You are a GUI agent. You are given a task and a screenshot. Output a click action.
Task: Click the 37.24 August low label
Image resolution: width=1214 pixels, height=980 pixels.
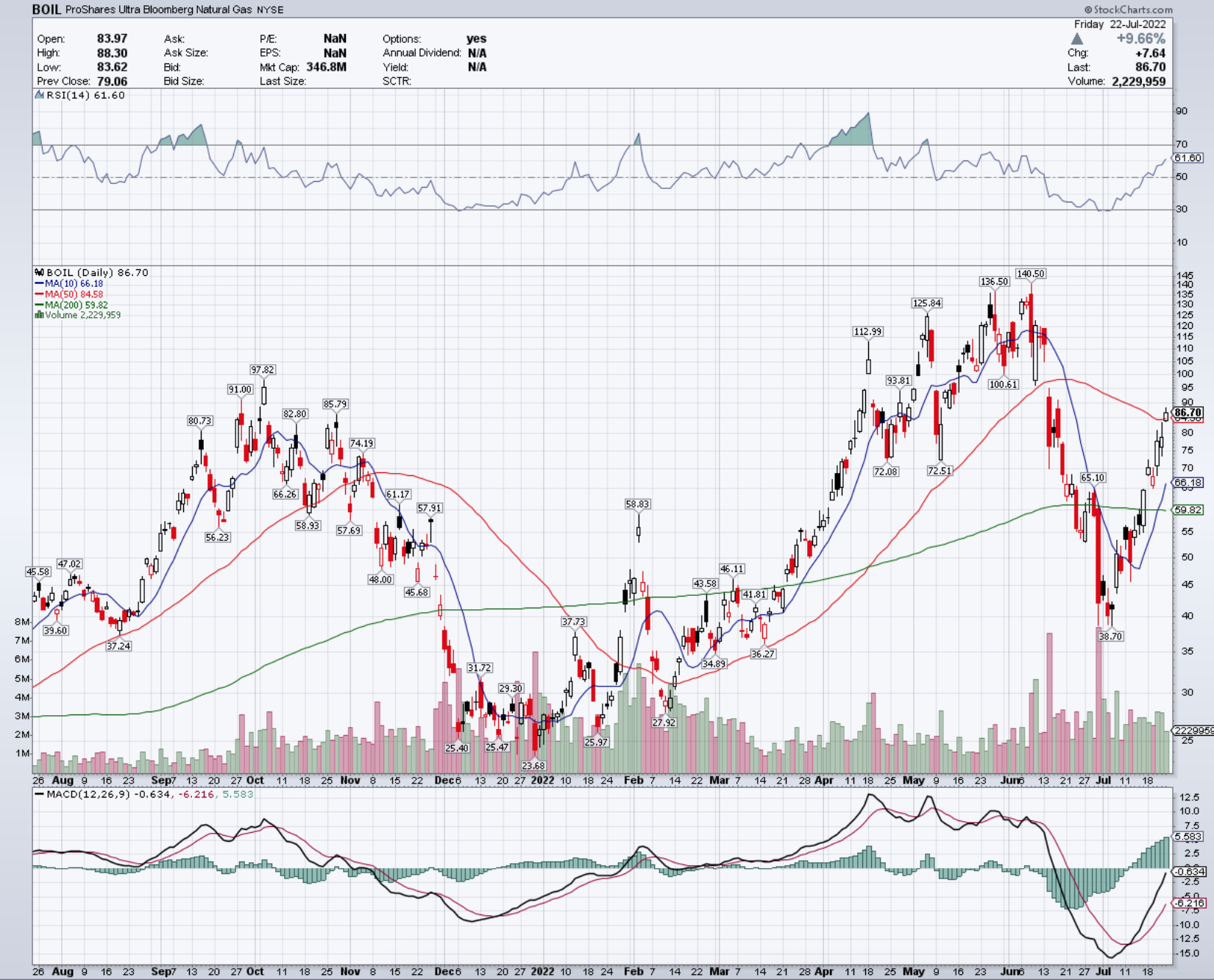(x=118, y=646)
